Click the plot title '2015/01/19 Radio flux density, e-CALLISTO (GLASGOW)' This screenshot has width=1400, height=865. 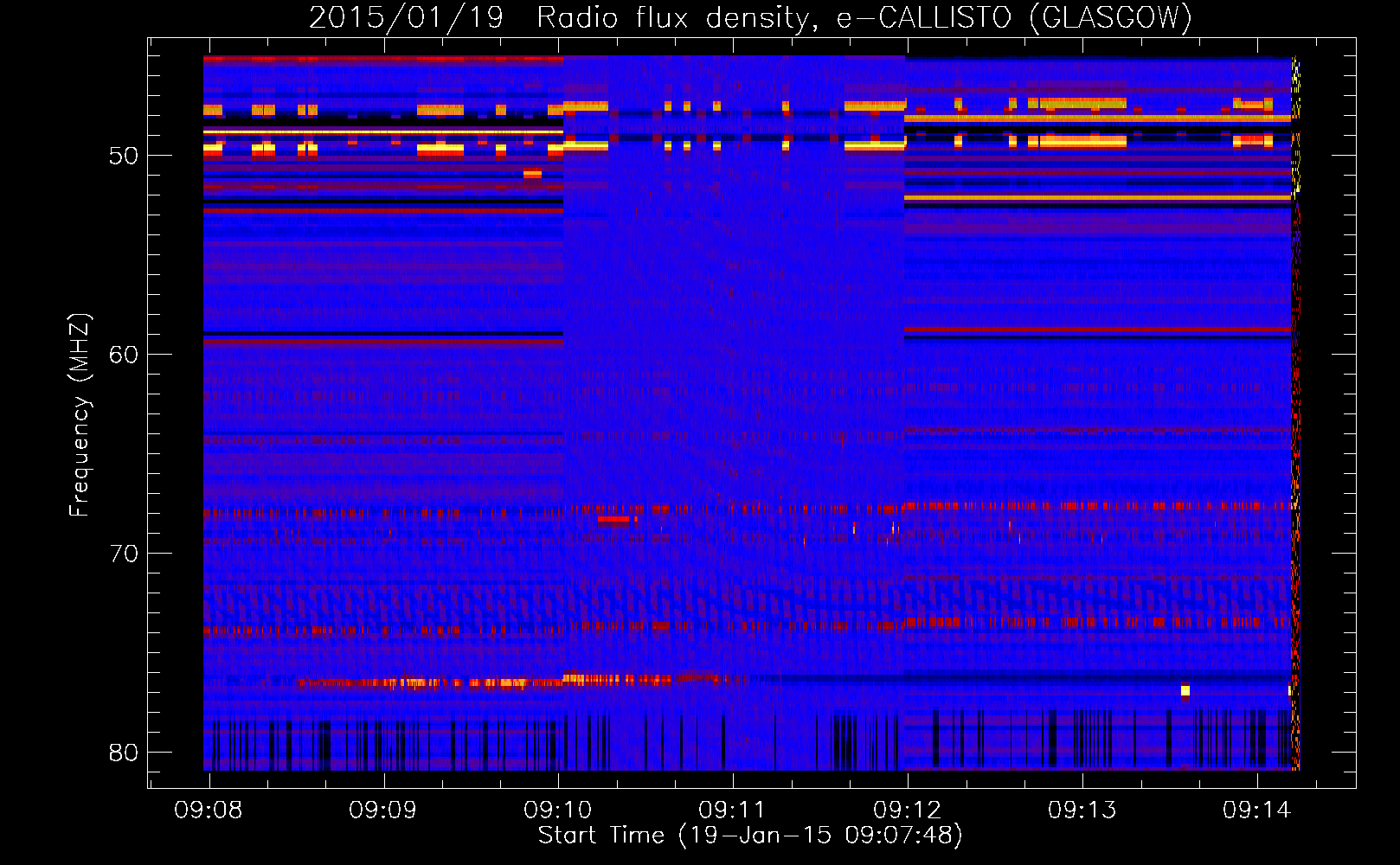[x=750, y=17]
